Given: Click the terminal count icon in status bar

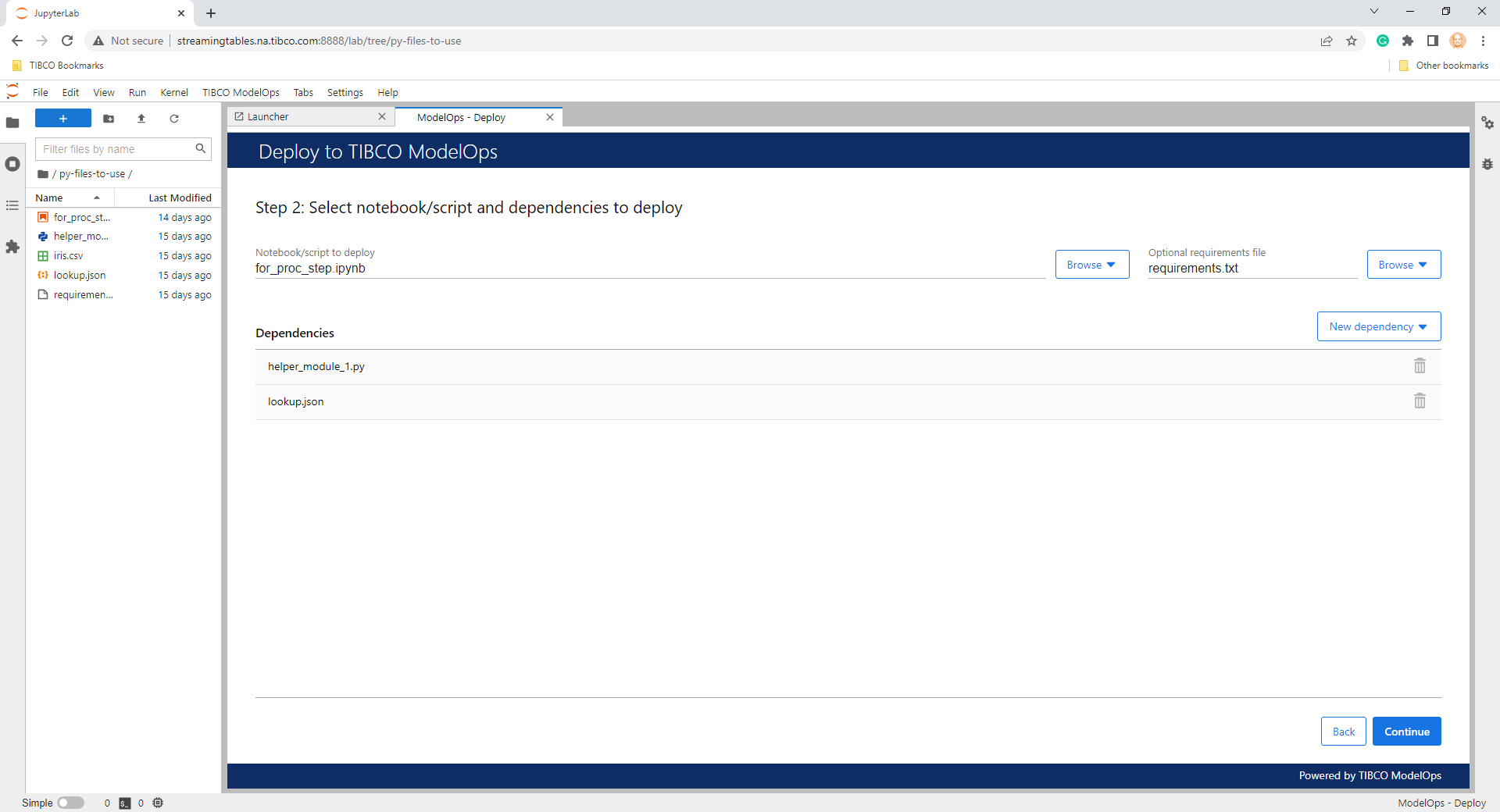Looking at the screenshot, I should pyautogui.click(x=125, y=803).
